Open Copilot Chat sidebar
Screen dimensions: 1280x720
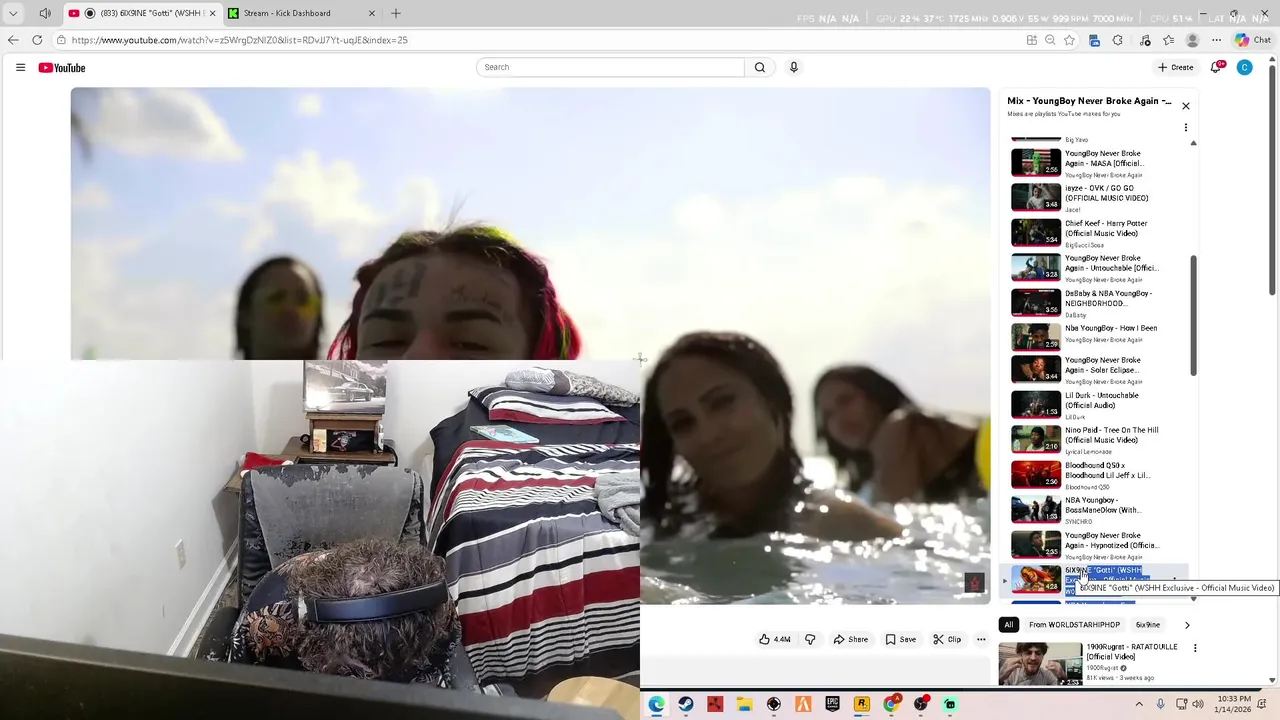point(1252,40)
